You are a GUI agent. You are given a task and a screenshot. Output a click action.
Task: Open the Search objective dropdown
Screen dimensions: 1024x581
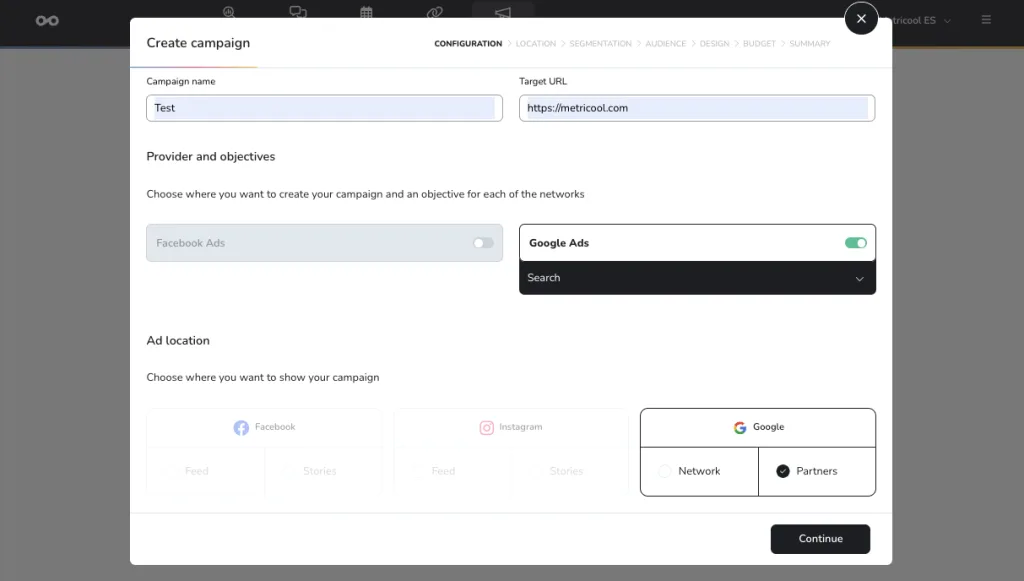pyautogui.click(x=697, y=278)
